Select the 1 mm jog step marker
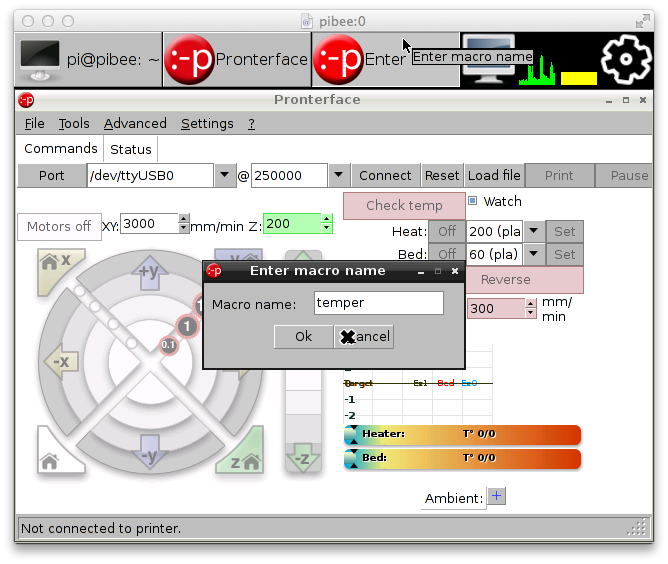Viewport: 668px width, 564px height. 187,327
